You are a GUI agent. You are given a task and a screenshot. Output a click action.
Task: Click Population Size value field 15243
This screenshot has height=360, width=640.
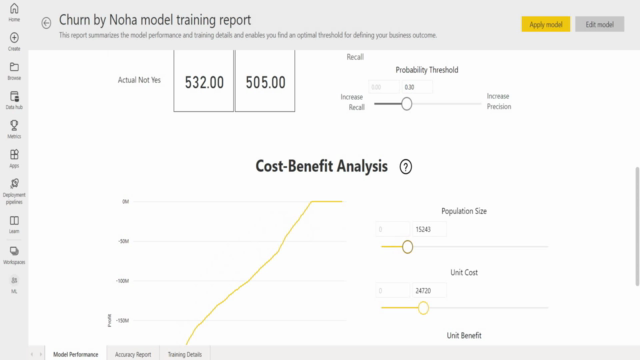pyautogui.click(x=429, y=229)
